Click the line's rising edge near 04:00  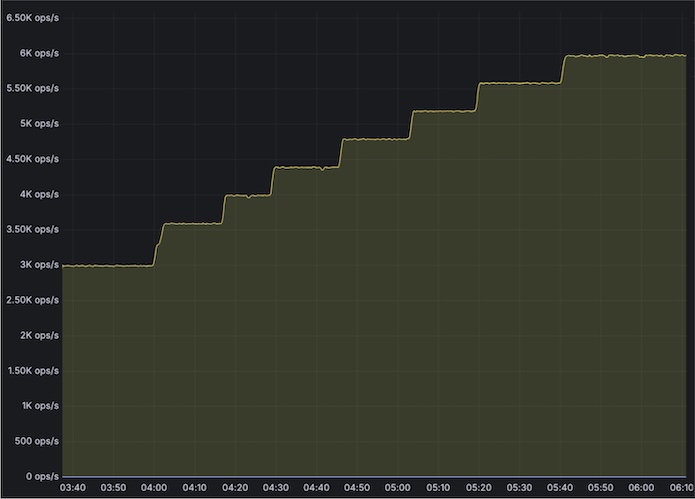coord(157,245)
